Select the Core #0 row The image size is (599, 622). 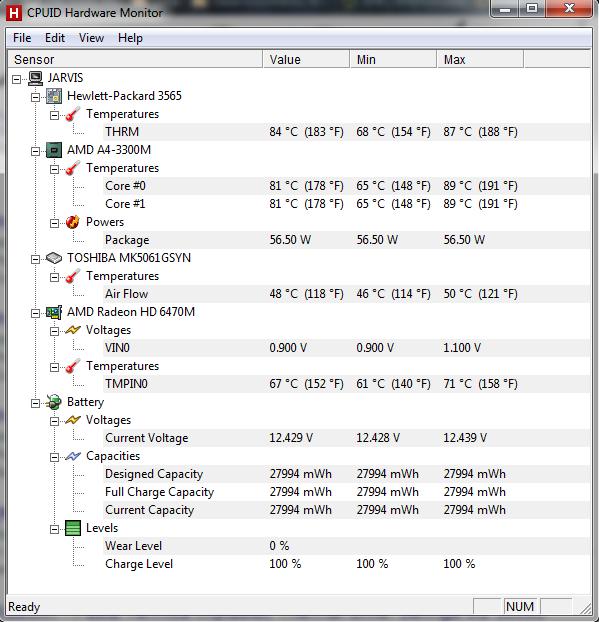tap(346, 186)
